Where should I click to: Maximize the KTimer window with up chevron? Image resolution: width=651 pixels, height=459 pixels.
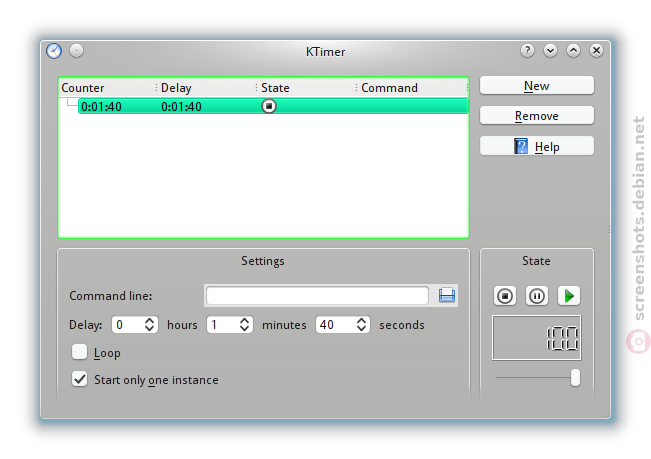tap(573, 51)
